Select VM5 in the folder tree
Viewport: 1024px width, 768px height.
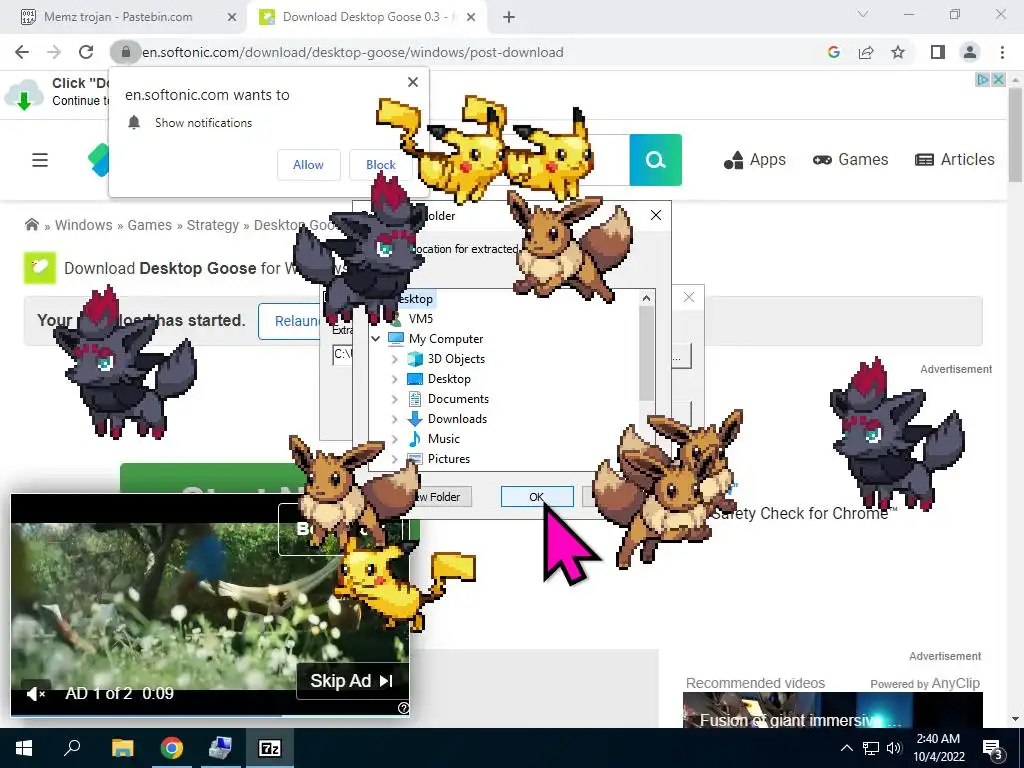[x=421, y=319]
